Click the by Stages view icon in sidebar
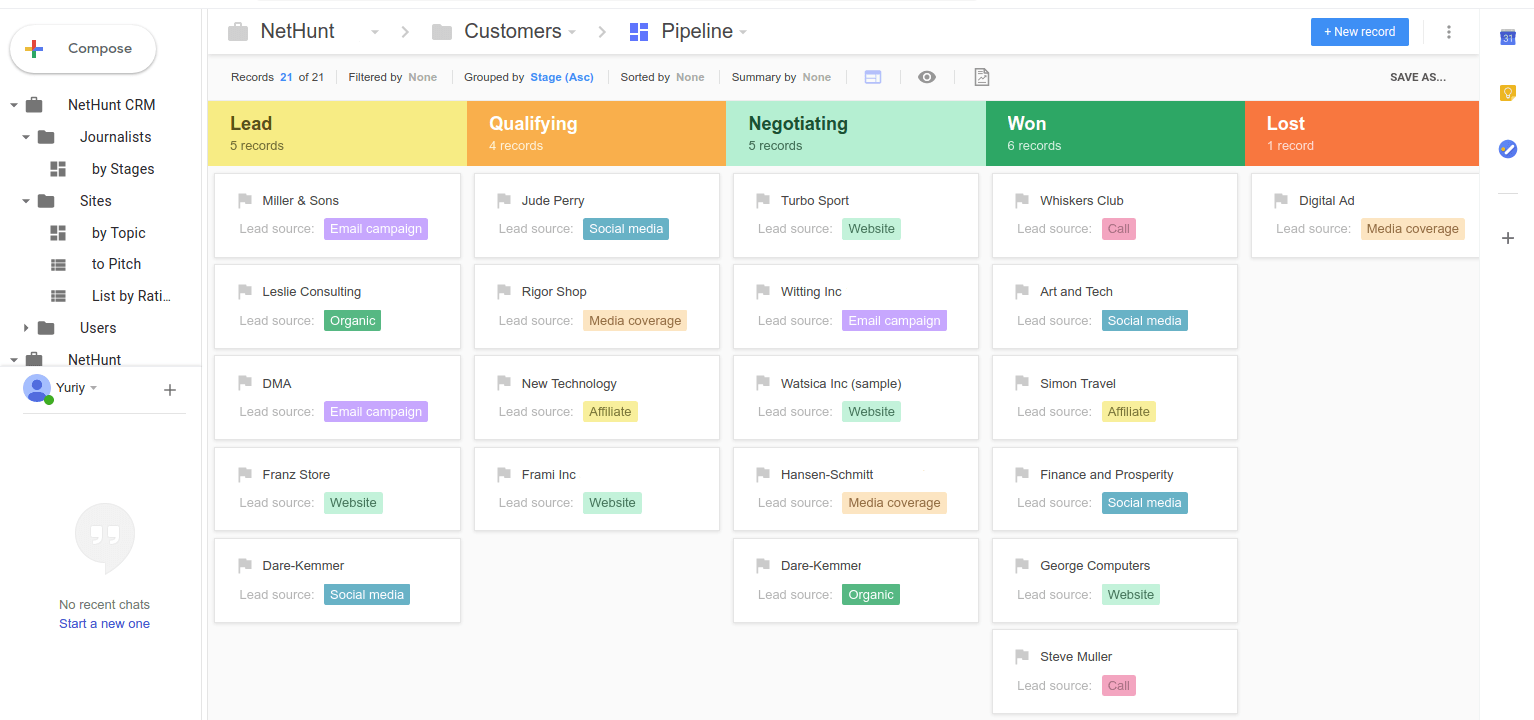Image resolution: width=1534 pixels, height=720 pixels. click(58, 169)
